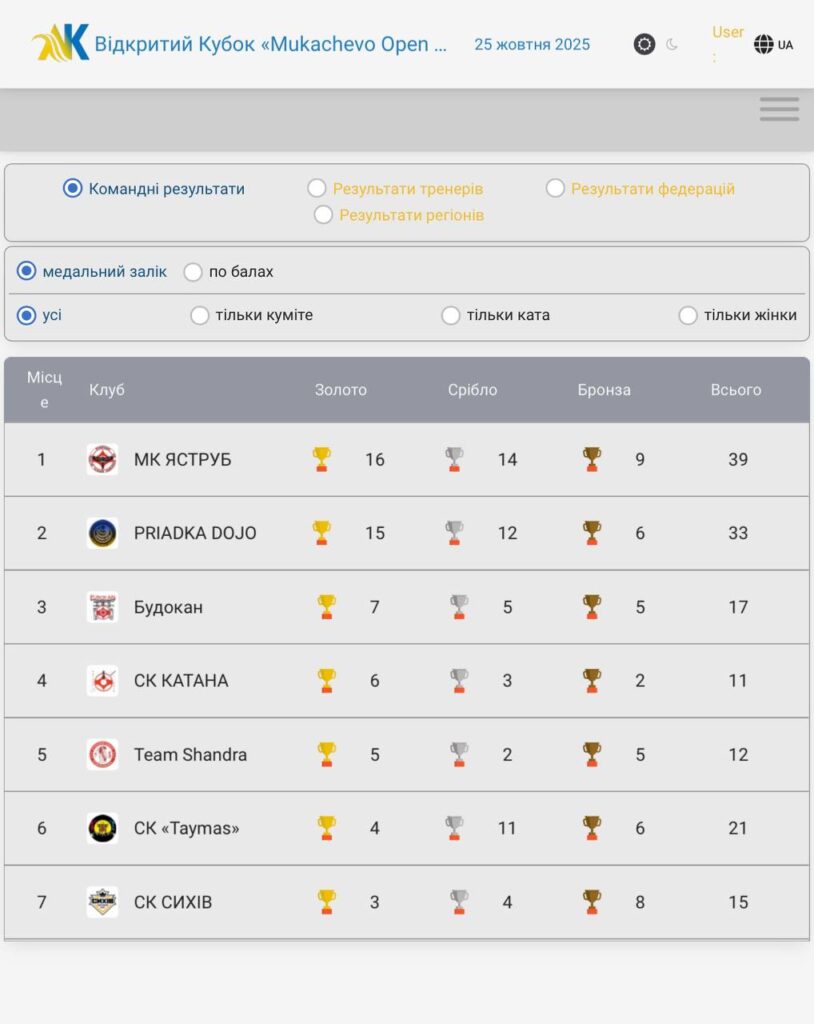Open language selector globe icon
Screen dimensions: 814x1024
(764, 44)
